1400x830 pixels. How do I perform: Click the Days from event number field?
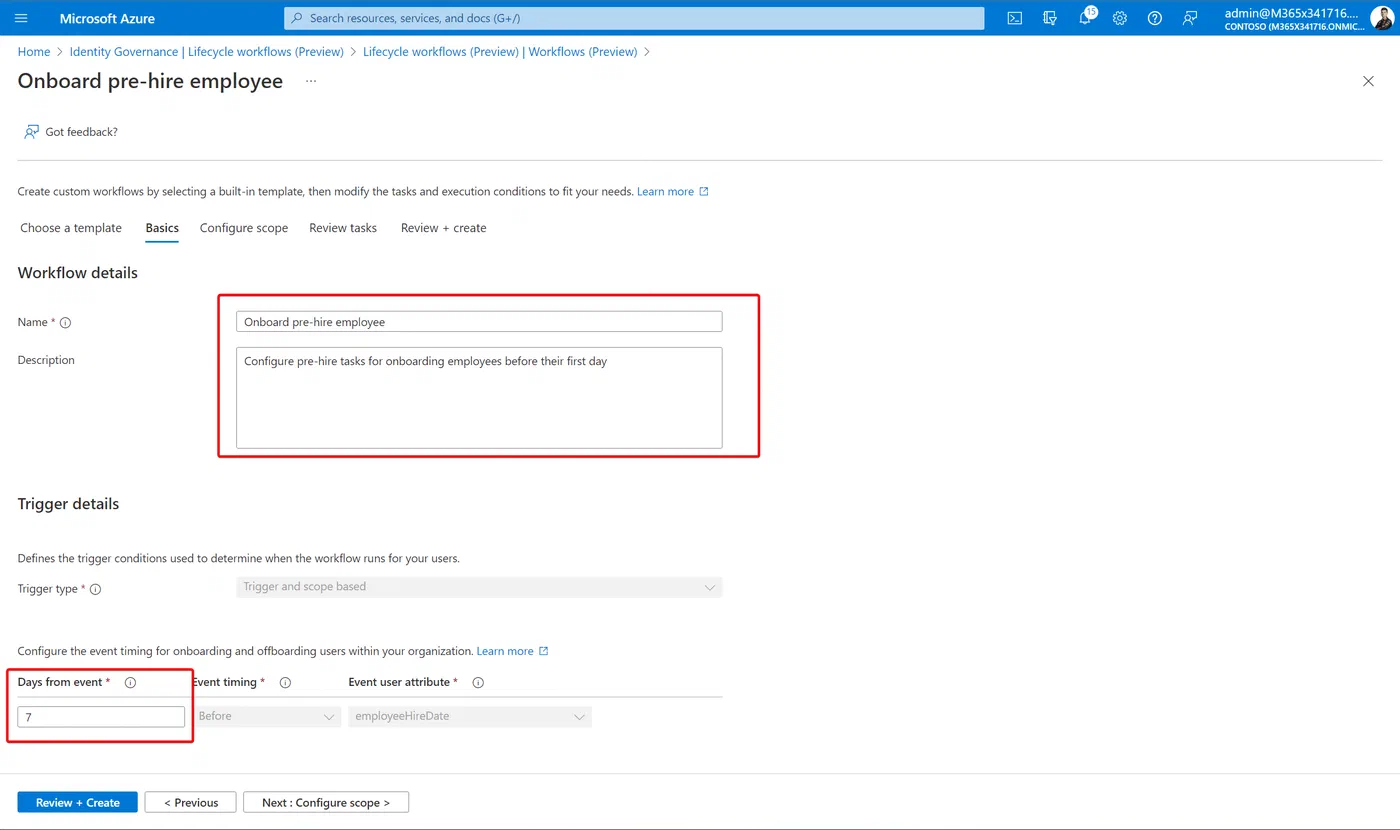(x=101, y=717)
